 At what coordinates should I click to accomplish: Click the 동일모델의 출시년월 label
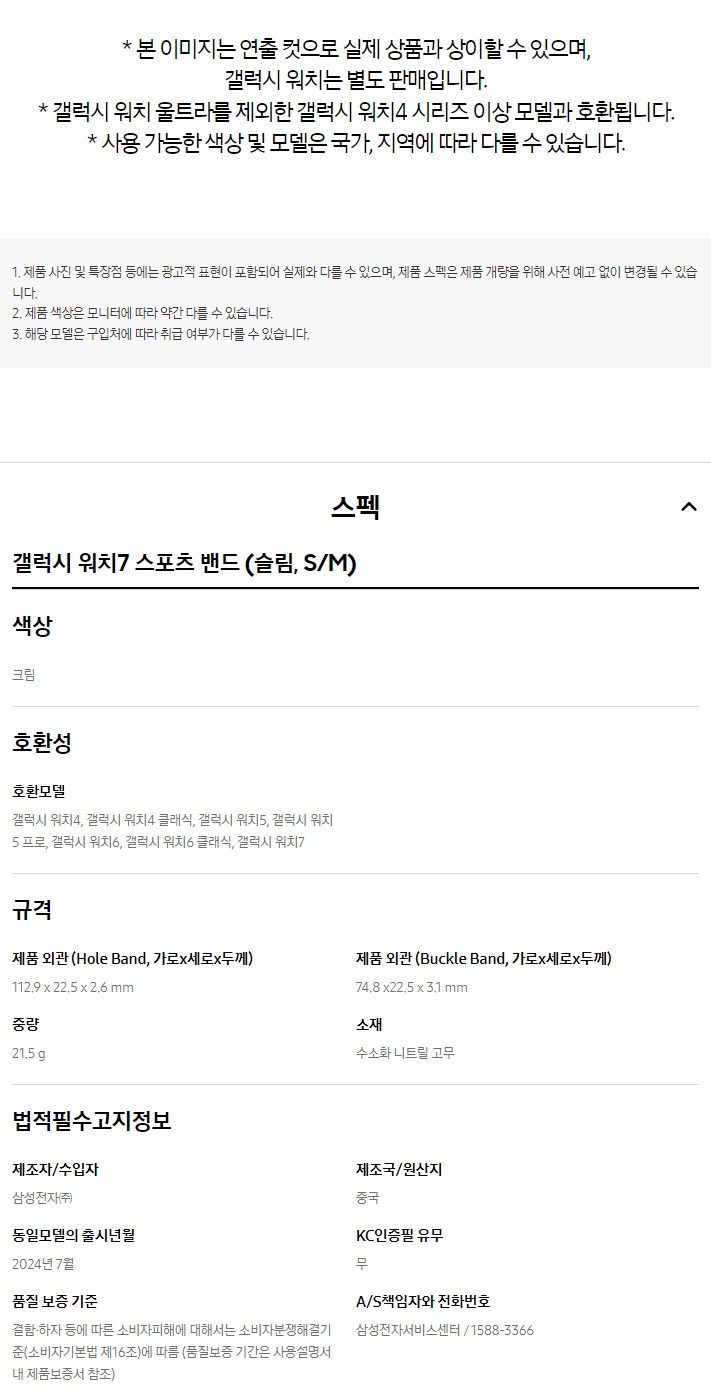[x=73, y=1235]
